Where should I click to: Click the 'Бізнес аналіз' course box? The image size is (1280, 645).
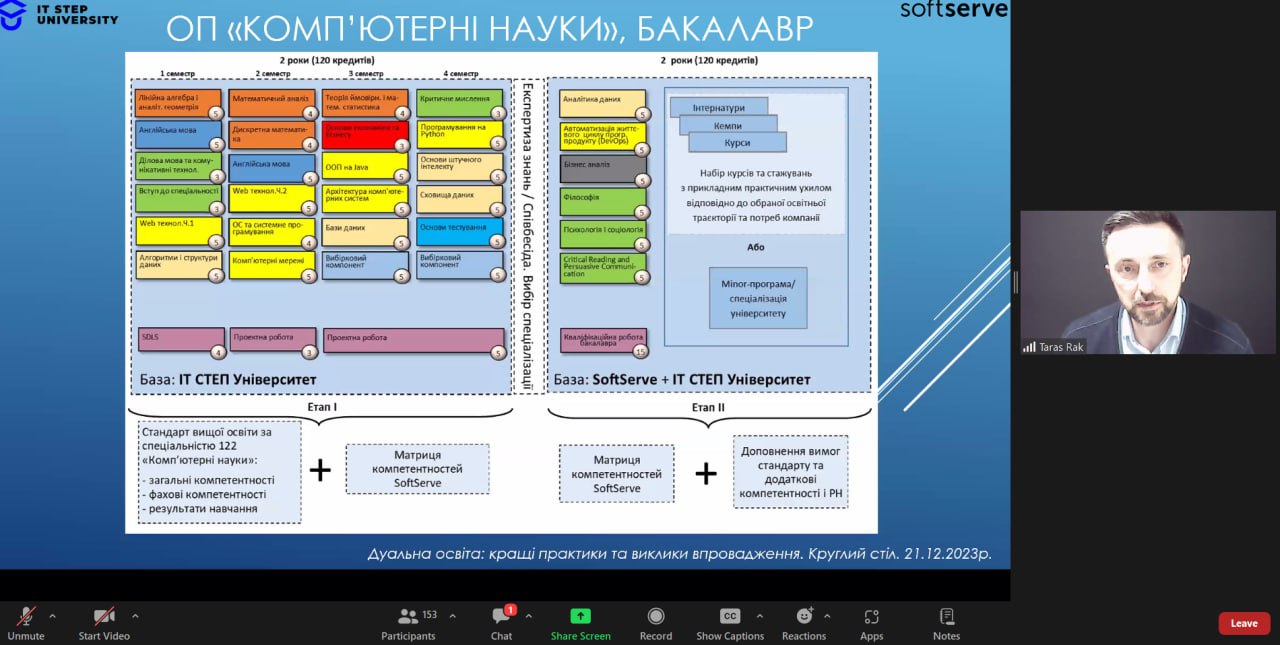(x=604, y=169)
